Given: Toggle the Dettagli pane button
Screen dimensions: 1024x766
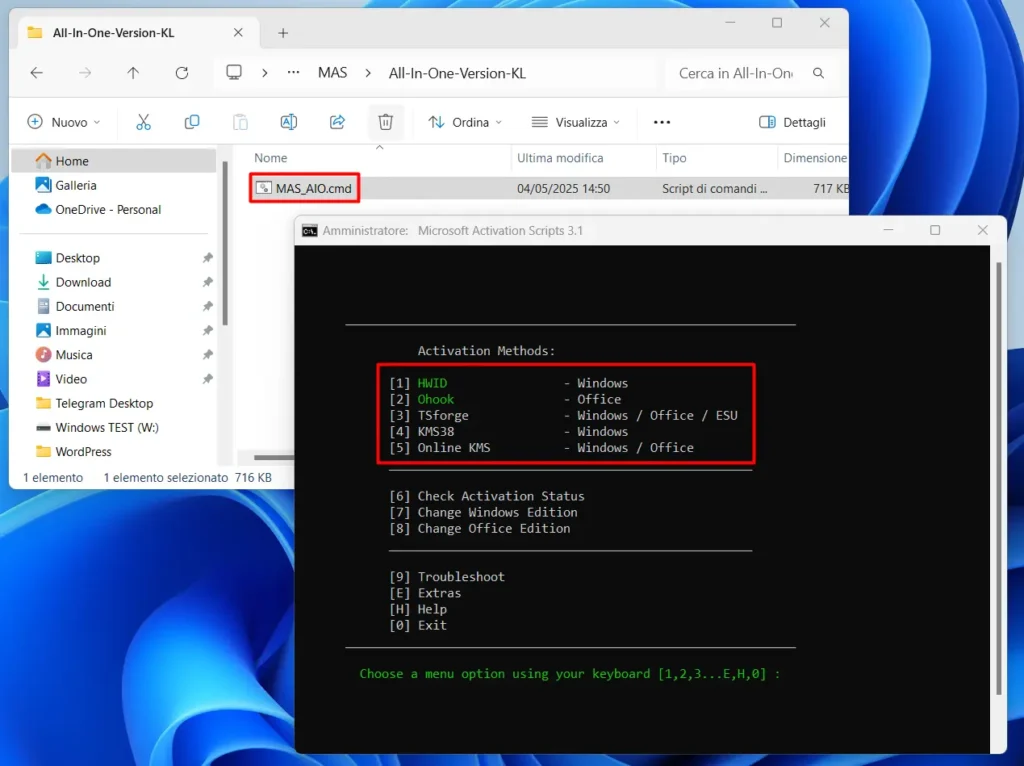Looking at the screenshot, I should click(792, 122).
